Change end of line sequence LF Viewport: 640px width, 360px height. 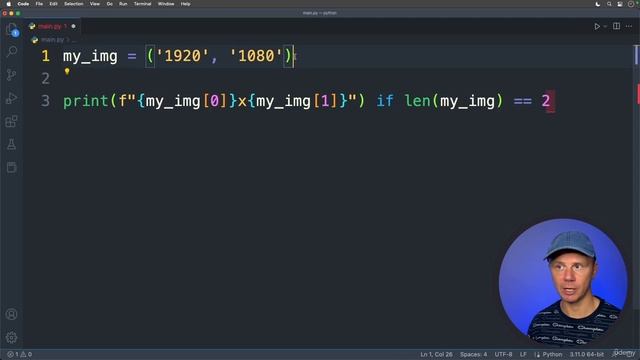point(523,354)
